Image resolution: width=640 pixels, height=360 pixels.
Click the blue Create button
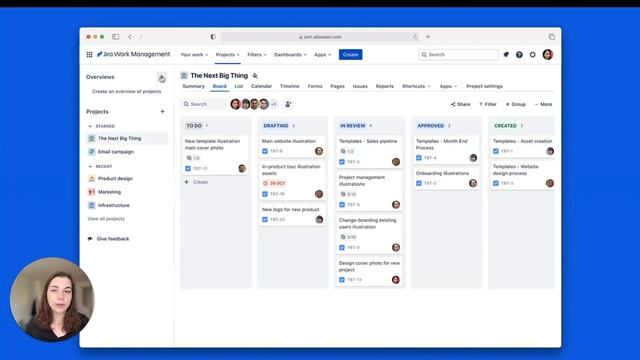[x=351, y=55]
